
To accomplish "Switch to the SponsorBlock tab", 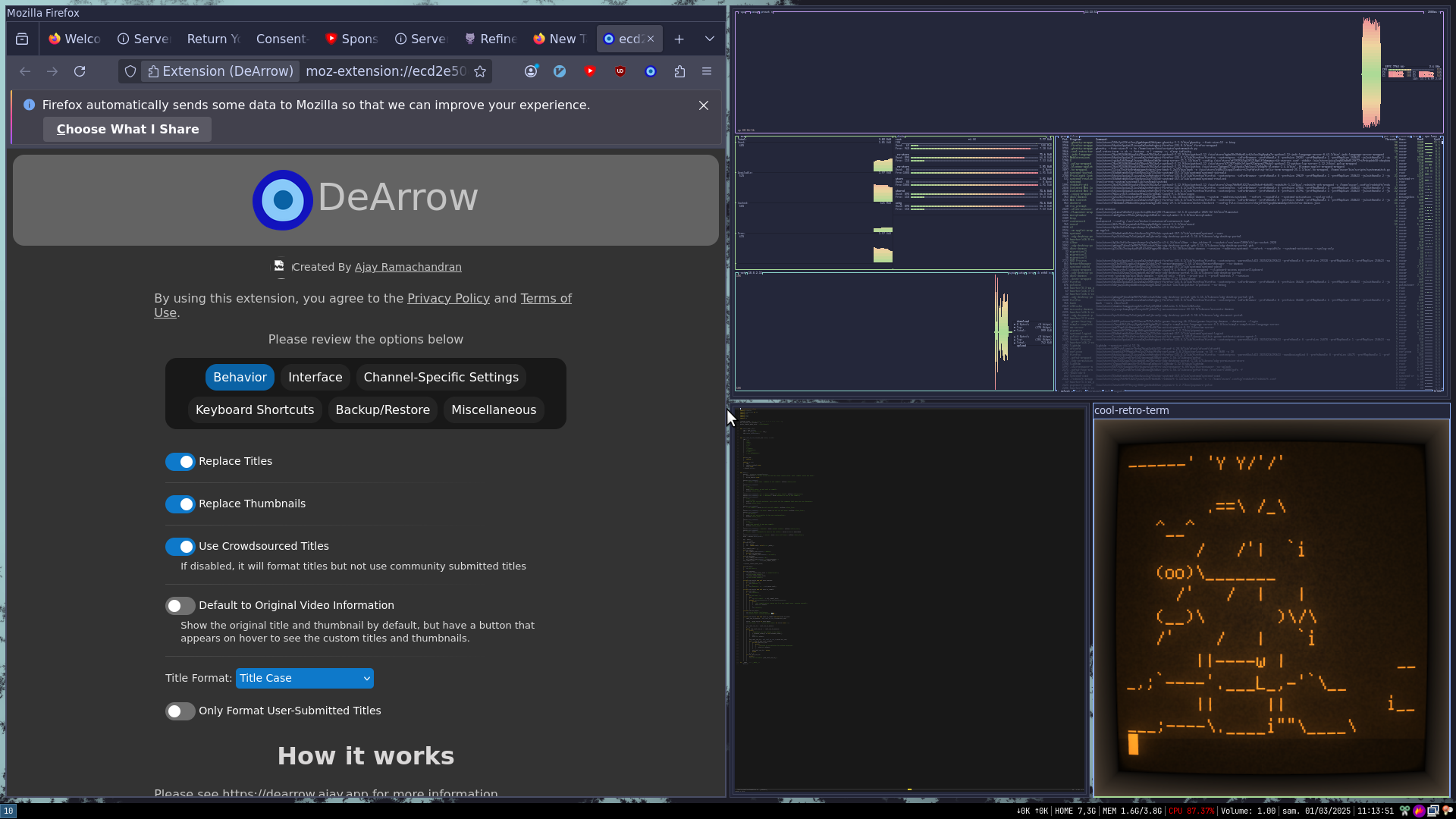I will (352, 39).
